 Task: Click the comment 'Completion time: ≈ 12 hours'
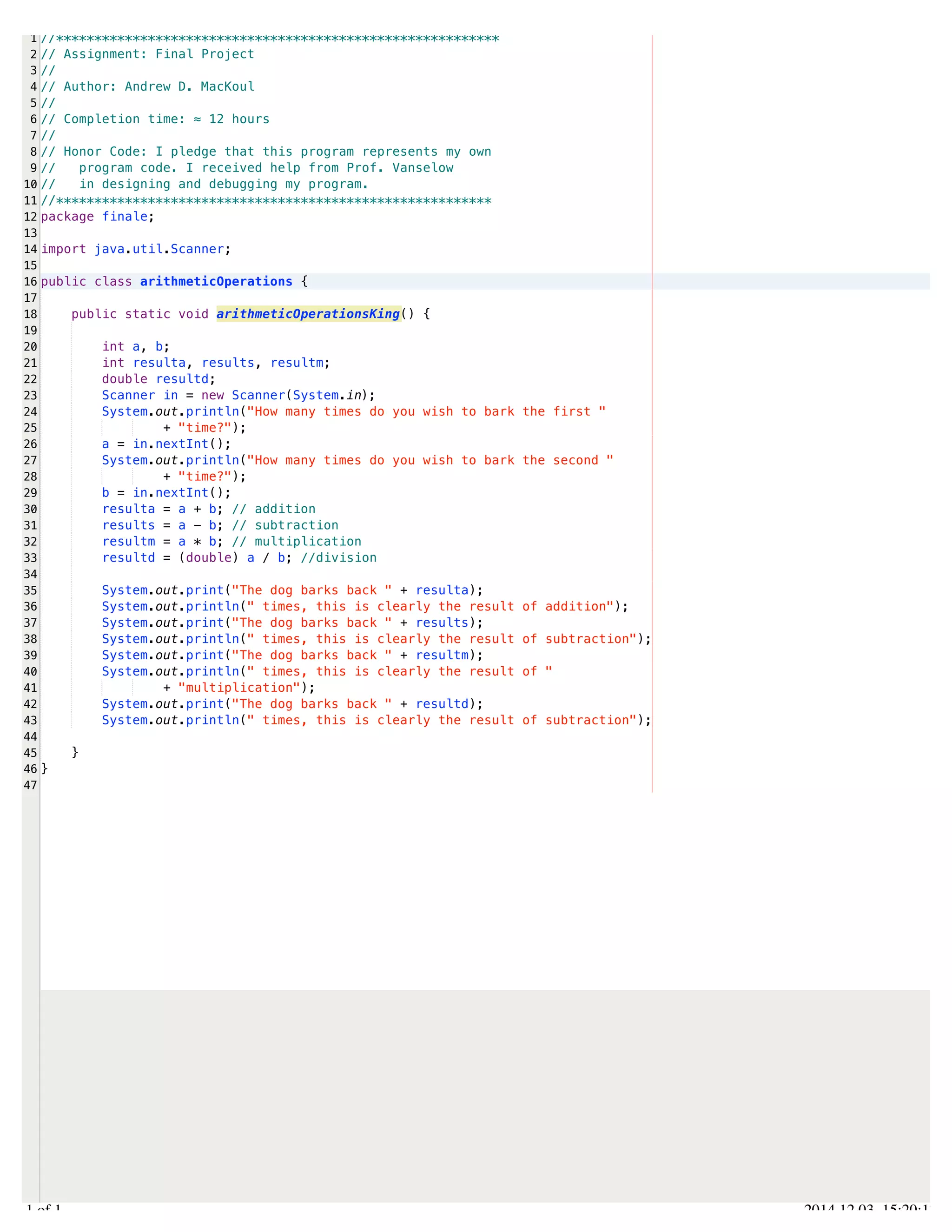(166, 119)
